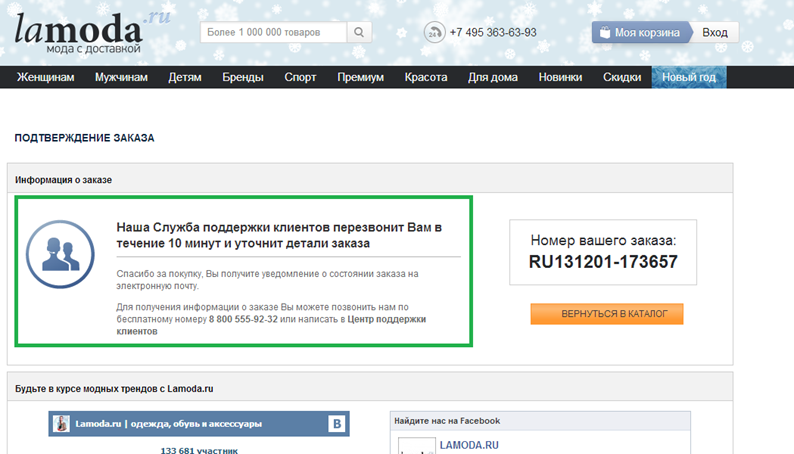This screenshot has height=454, width=794.
Task: Open the Центр поддержки клиентов link
Action: 386,319
